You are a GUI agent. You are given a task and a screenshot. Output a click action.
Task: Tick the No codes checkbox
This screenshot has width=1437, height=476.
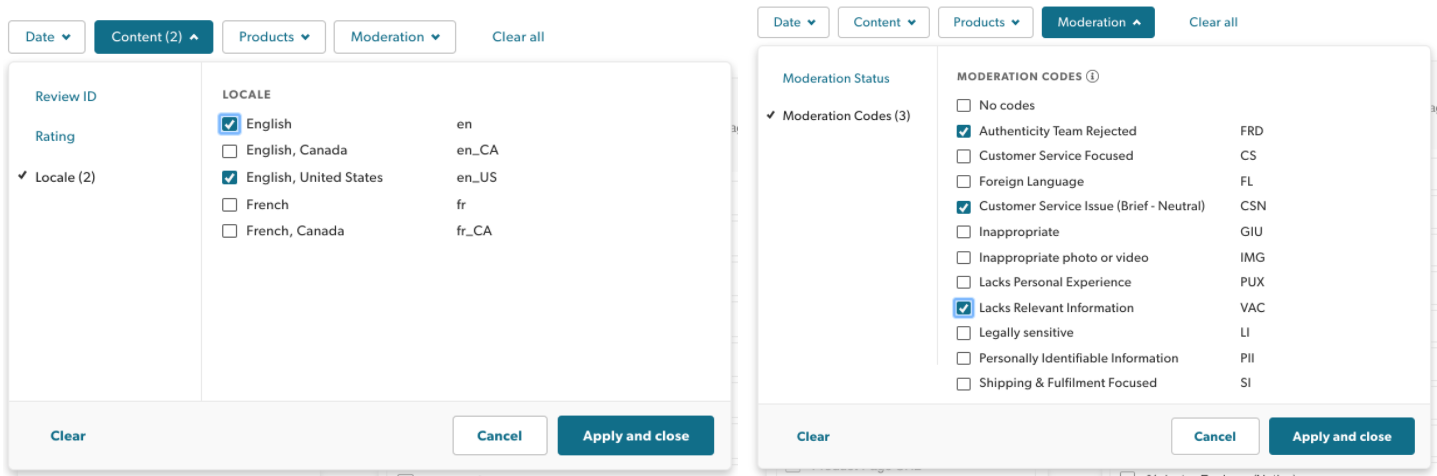coord(964,105)
